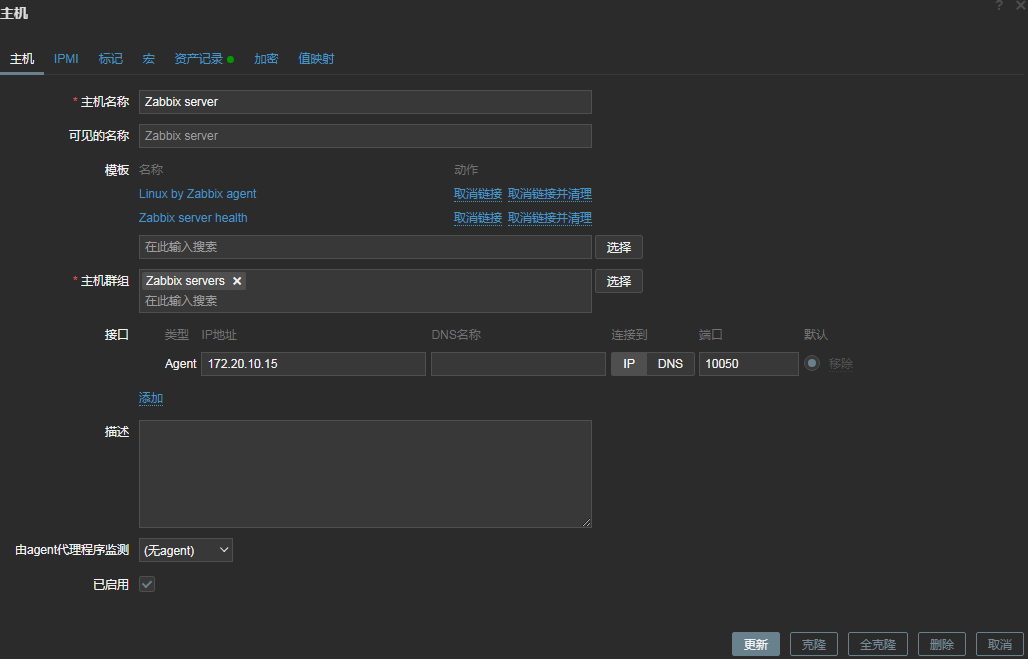Click the 已启用 label text

click(x=111, y=584)
